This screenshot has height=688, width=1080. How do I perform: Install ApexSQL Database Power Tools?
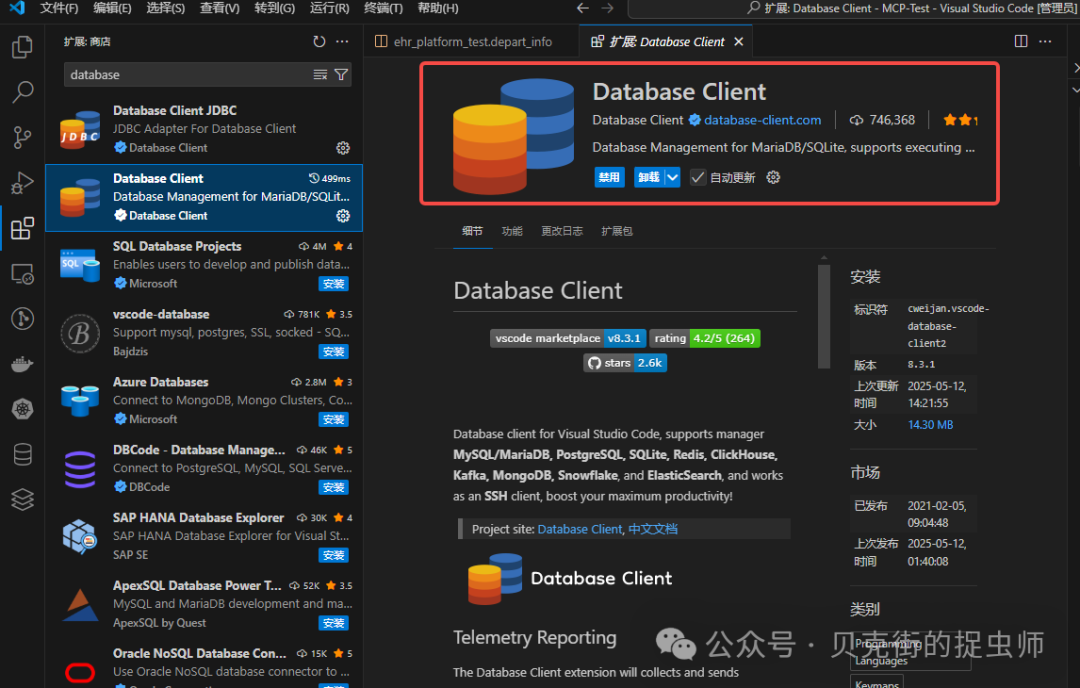[333, 623]
